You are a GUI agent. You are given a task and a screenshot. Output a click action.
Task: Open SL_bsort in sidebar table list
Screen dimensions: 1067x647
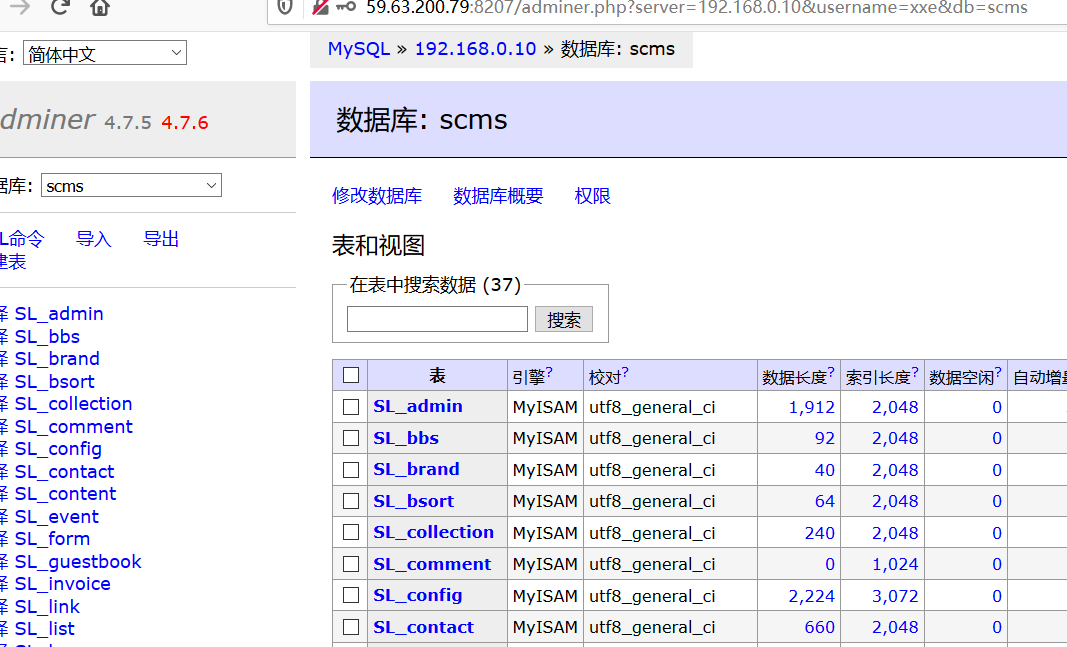(54, 382)
